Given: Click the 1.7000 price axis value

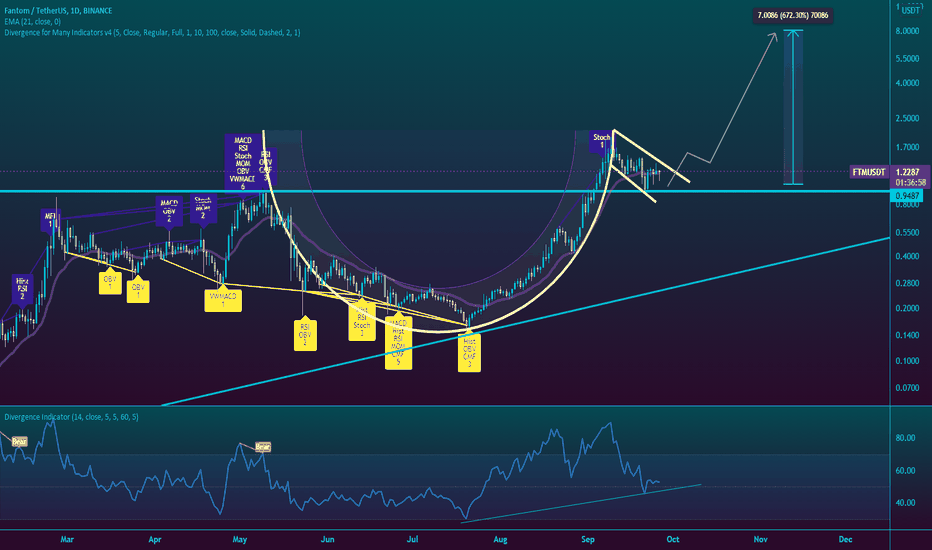Looking at the screenshot, I should [x=907, y=147].
